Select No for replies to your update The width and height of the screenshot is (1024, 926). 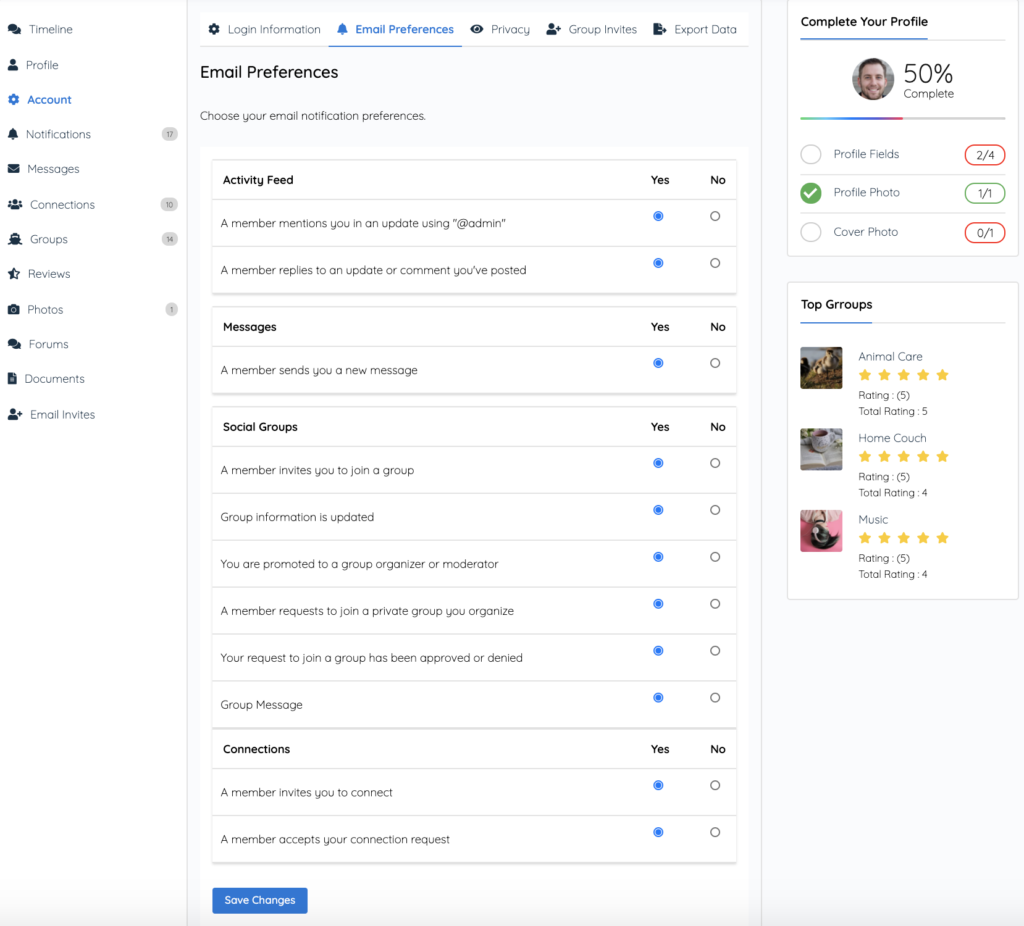point(715,263)
